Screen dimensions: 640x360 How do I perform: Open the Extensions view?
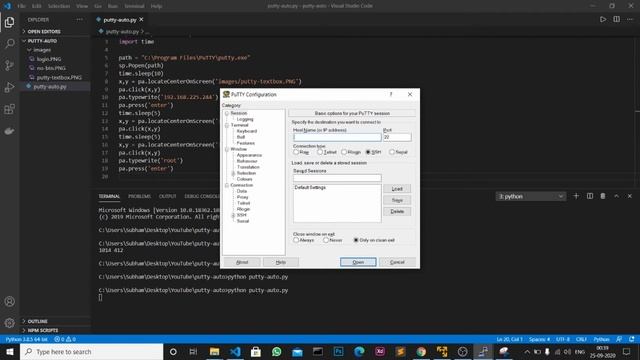9,109
